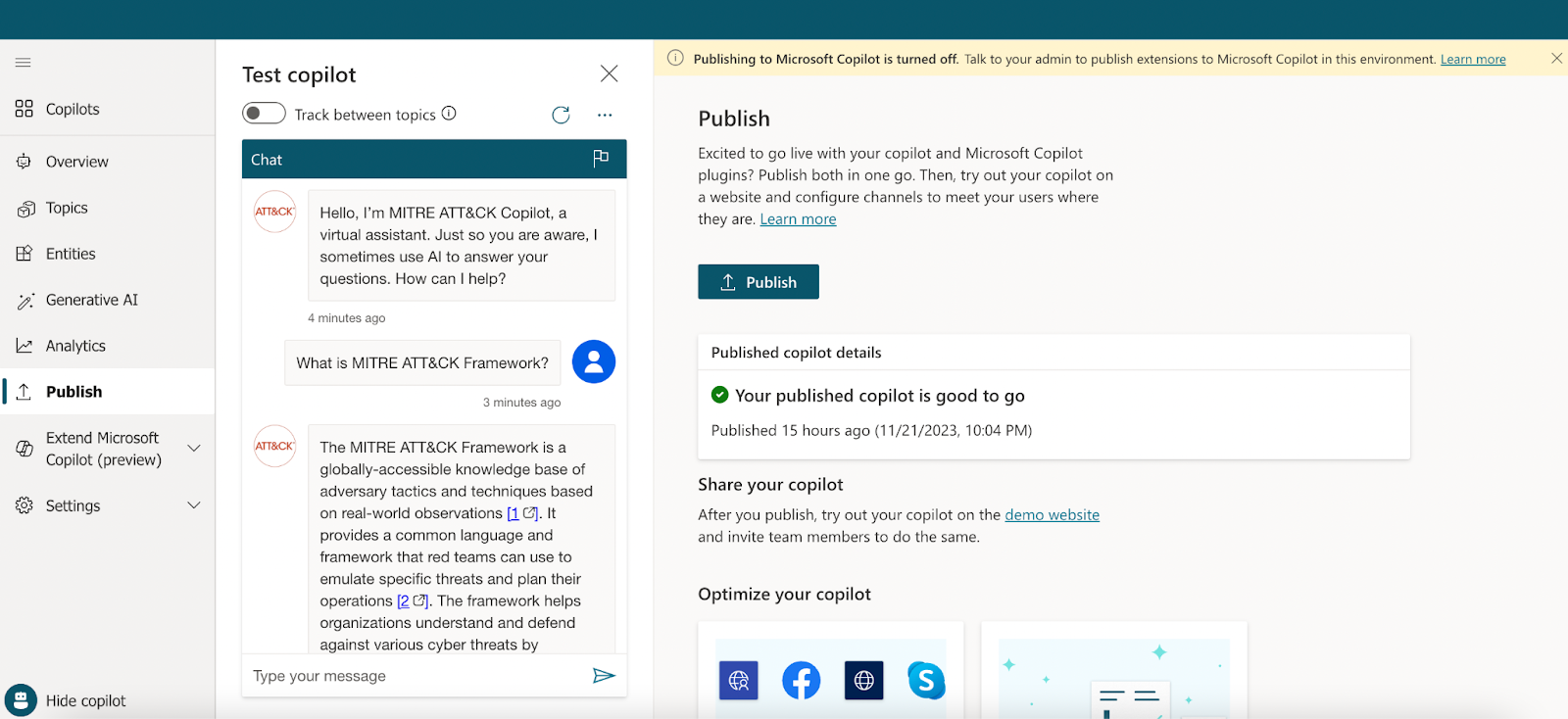Click 'Published copilot details' header
The image size is (1568, 719).
tap(796, 353)
